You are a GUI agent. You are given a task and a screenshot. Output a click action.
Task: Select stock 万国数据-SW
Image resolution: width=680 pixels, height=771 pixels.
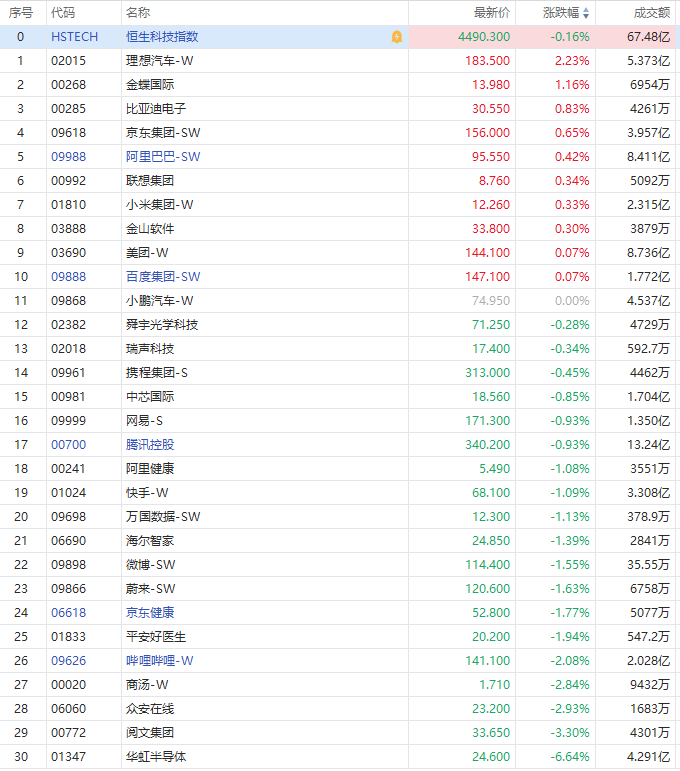163,517
